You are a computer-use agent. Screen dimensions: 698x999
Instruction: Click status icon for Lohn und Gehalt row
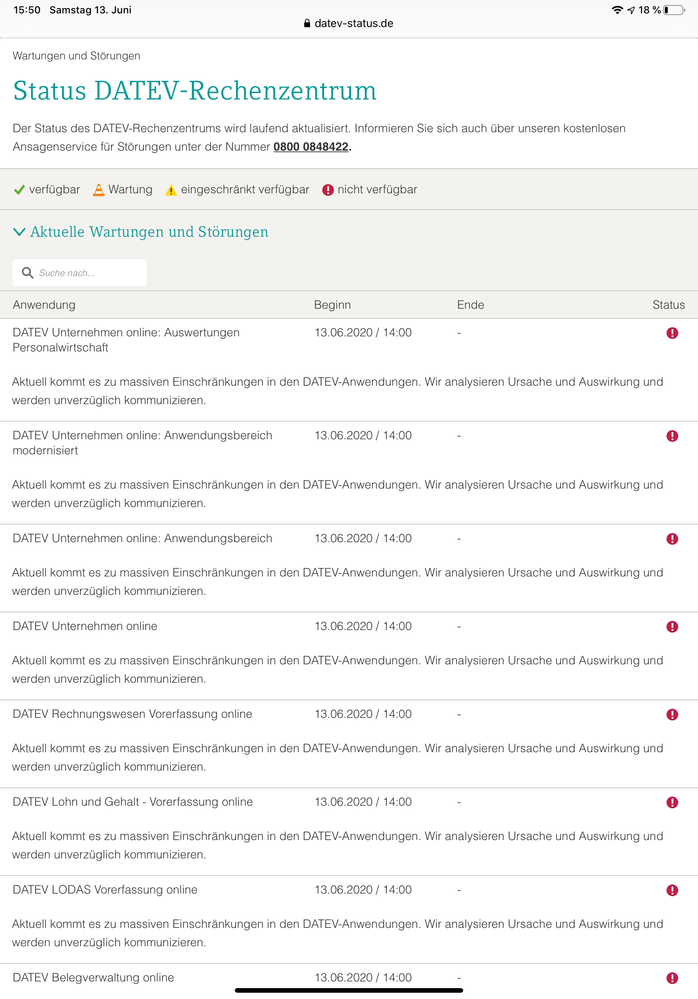pos(672,803)
